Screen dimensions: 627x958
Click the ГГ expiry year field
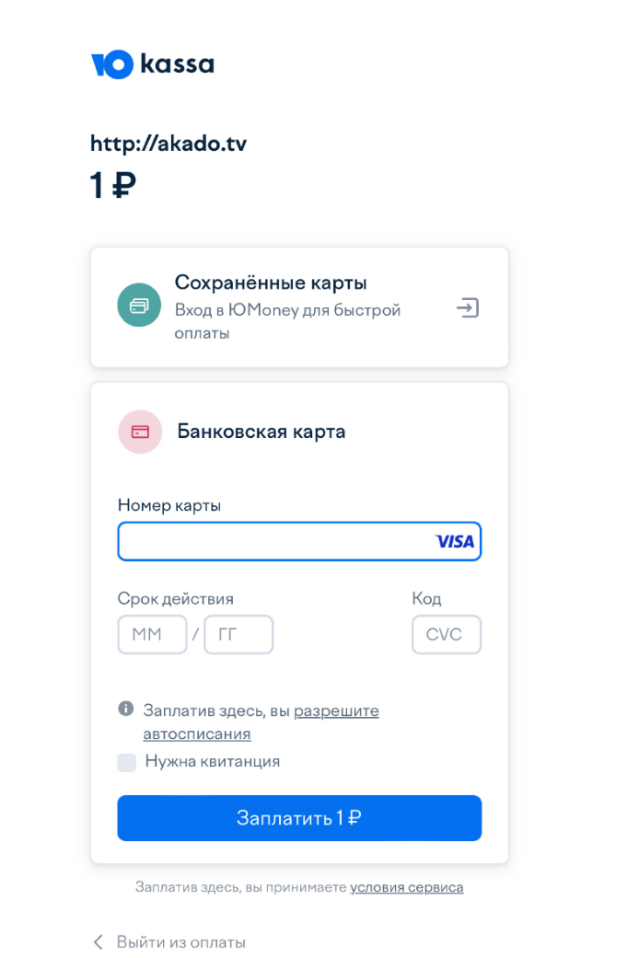coord(238,634)
